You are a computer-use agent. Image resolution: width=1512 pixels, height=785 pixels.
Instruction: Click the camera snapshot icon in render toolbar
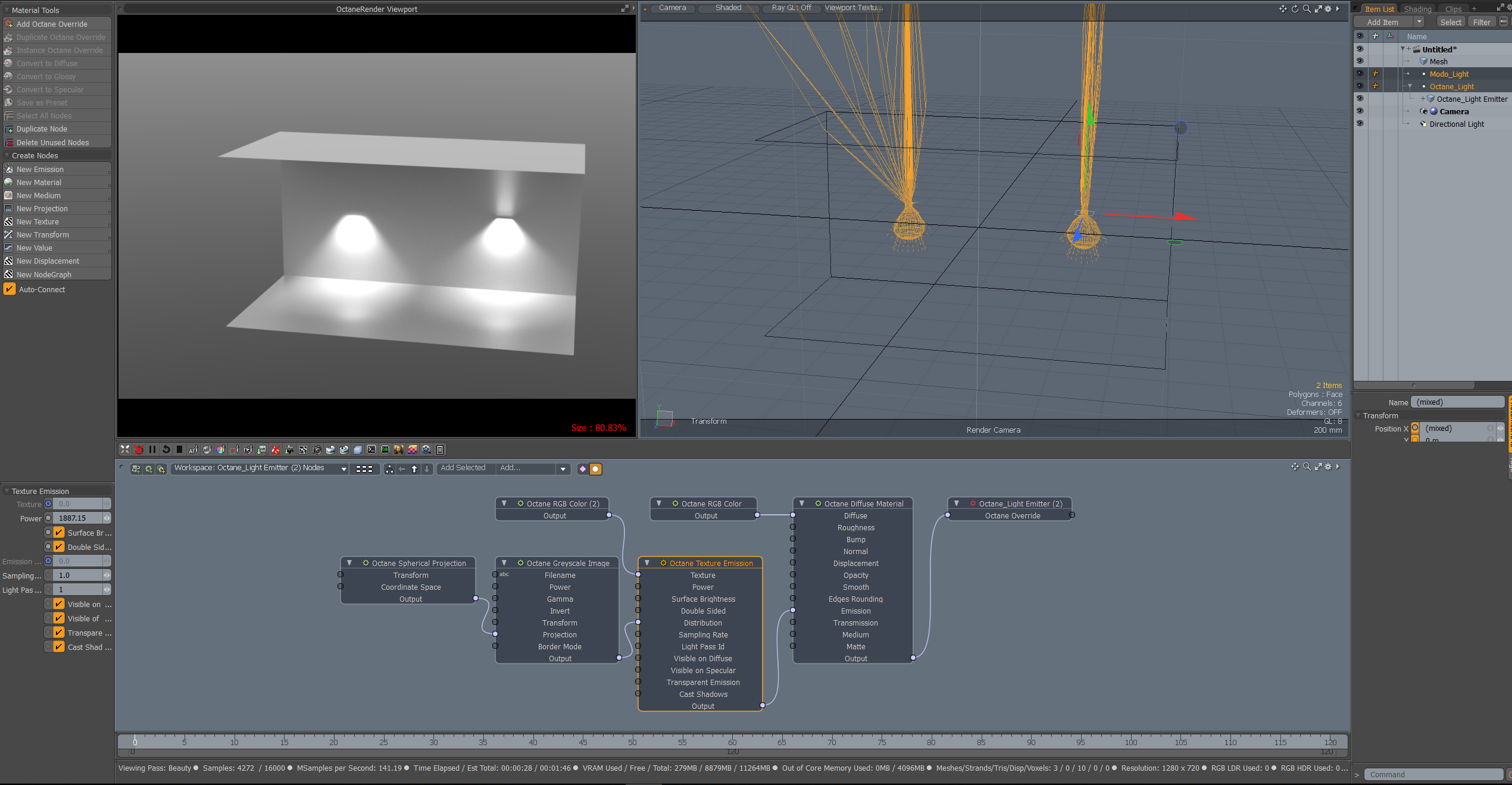click(x=316, y=450)
